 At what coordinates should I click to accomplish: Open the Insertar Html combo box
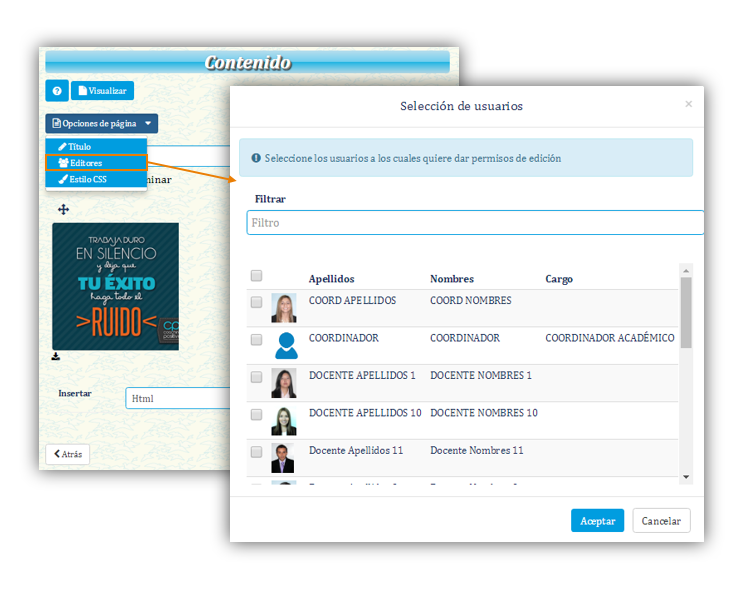click(177, 398)
